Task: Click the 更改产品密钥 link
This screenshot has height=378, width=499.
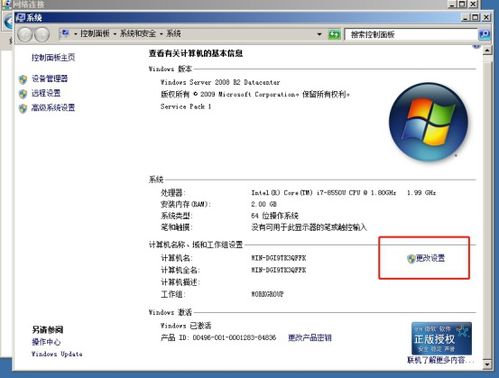Action: tap(310, 338)
